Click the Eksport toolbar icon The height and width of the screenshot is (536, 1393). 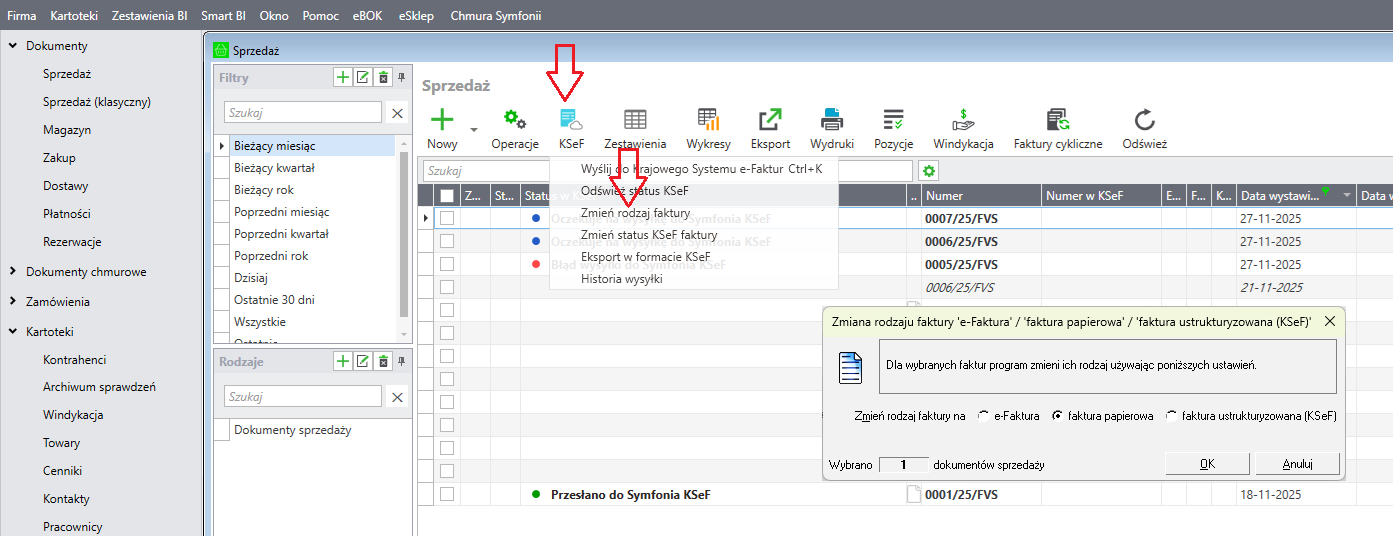click(x=770, y=121)
